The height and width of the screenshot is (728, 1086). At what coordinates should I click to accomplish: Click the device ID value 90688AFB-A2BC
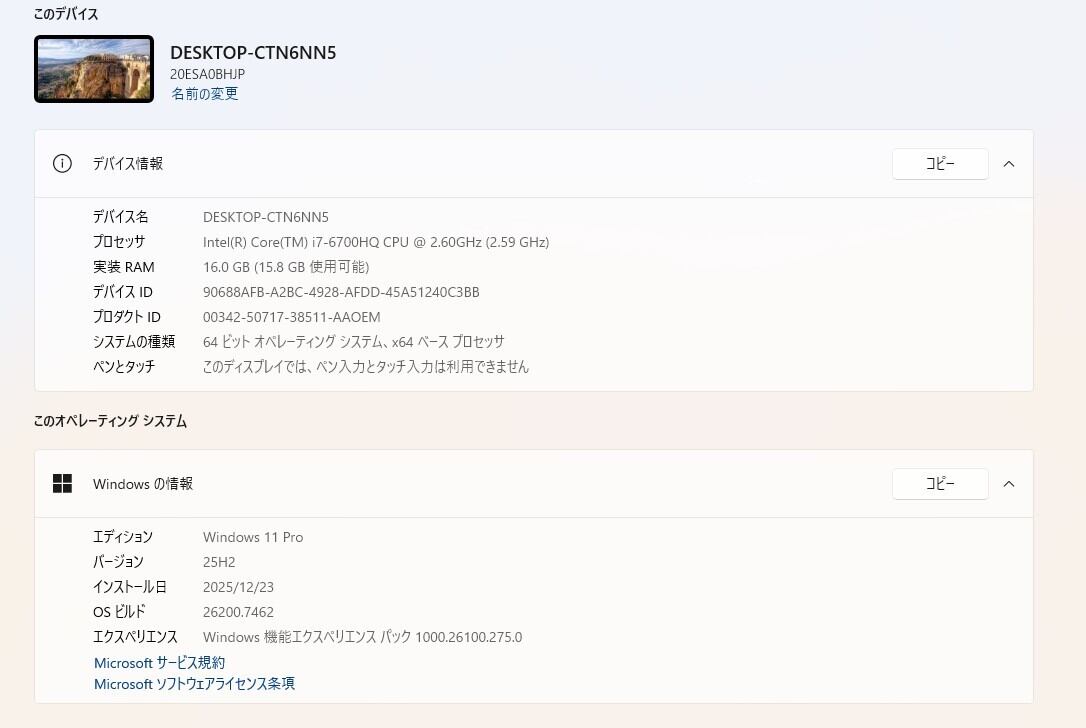click(341, 292)
